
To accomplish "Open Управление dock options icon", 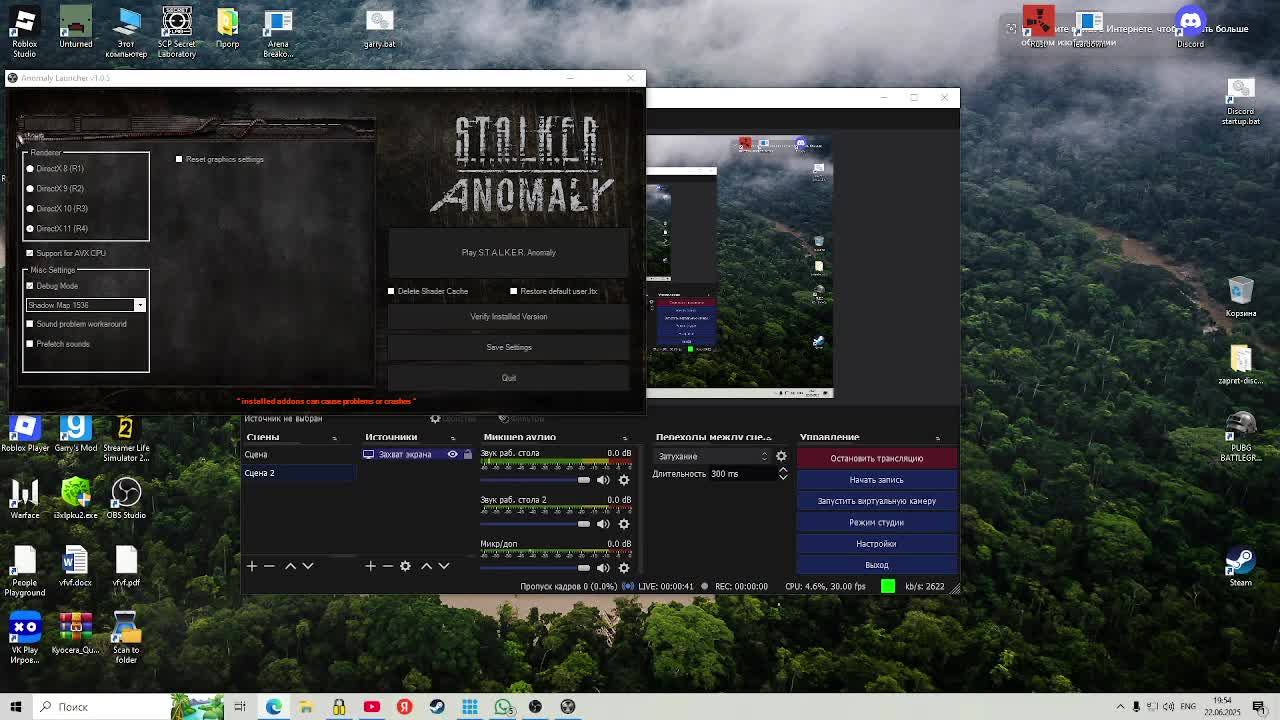I will [938, 438].
